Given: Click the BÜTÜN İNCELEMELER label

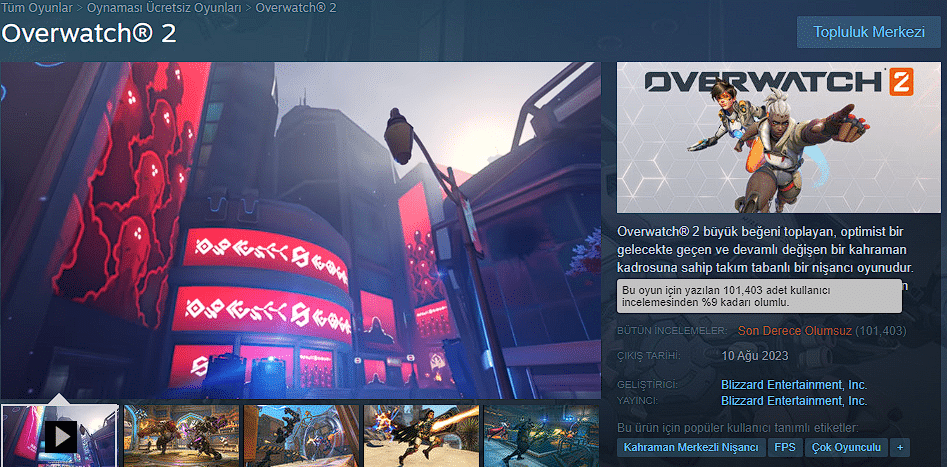Looking at the screenshot, I should coord(672,332).
